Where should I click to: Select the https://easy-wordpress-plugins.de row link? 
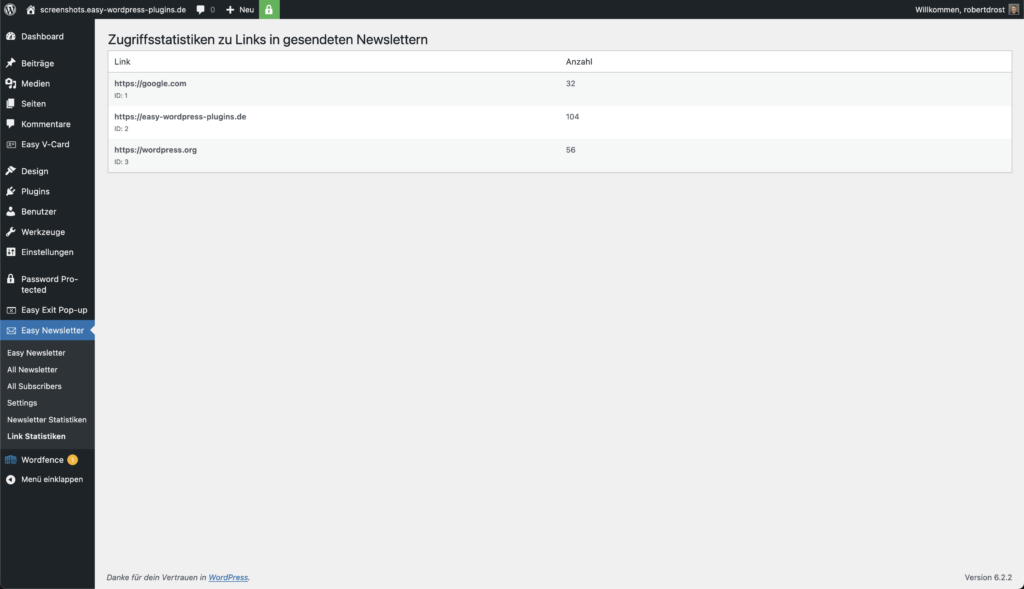click(180, 117)
